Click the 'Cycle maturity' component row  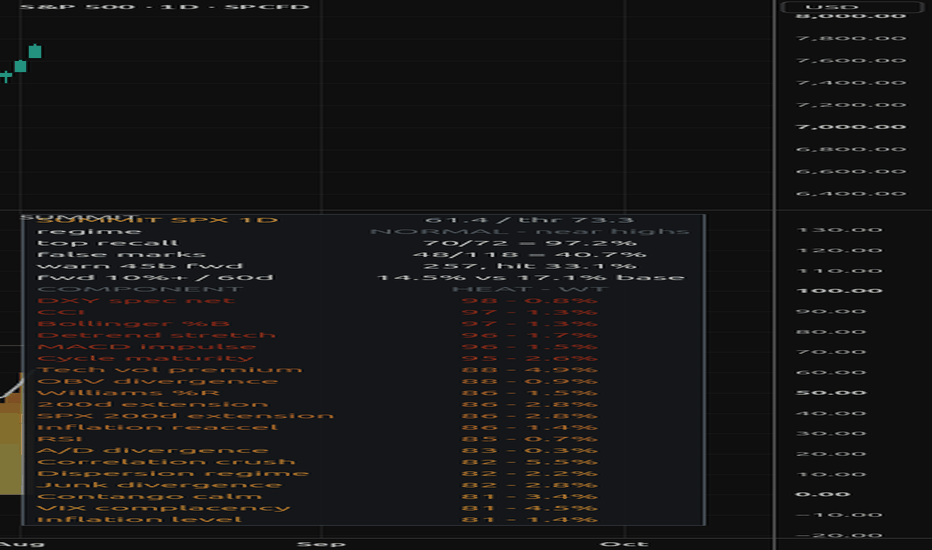[145, 358]
